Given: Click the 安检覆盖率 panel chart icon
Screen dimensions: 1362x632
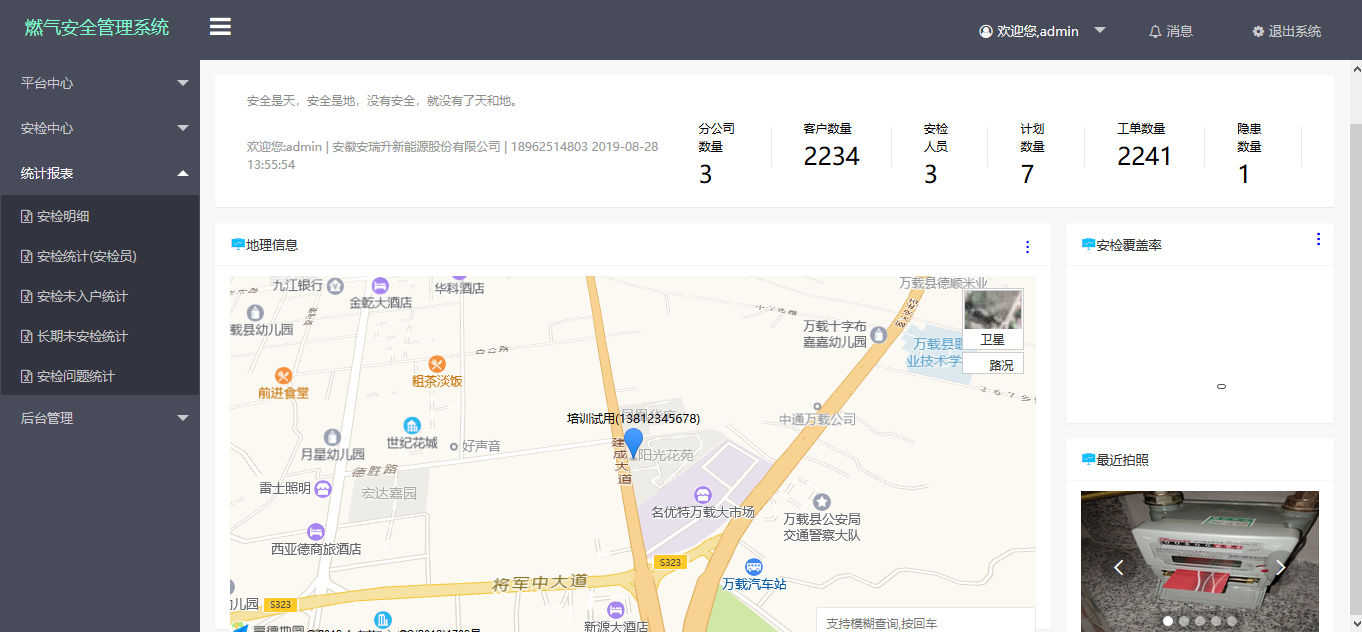Looking at the screenshot, I should coord(1086,241).
